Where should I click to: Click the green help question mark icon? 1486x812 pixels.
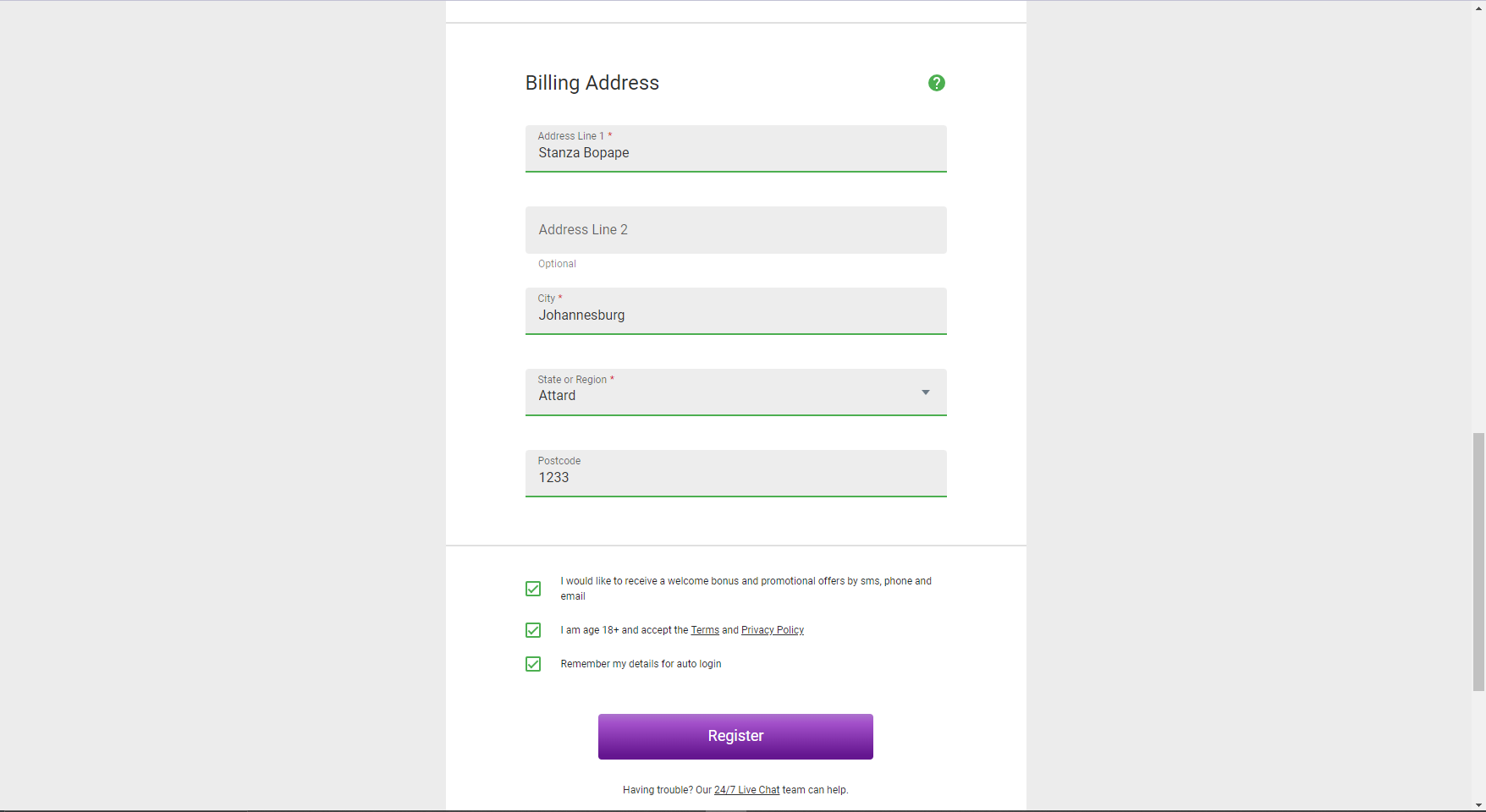(x=936, y=83)
